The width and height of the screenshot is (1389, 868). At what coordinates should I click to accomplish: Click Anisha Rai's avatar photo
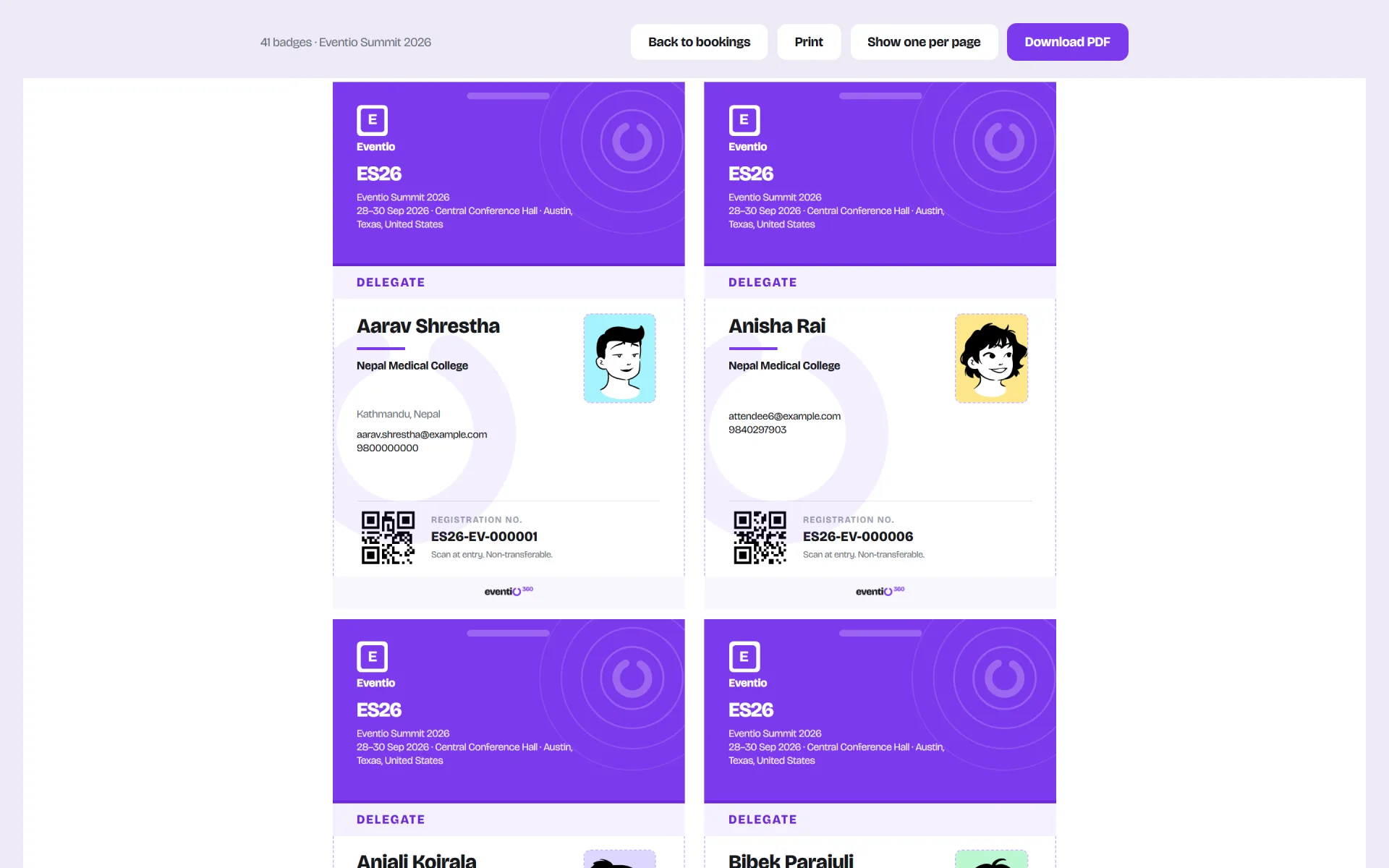pyautogui.click(x=992, y=358)
